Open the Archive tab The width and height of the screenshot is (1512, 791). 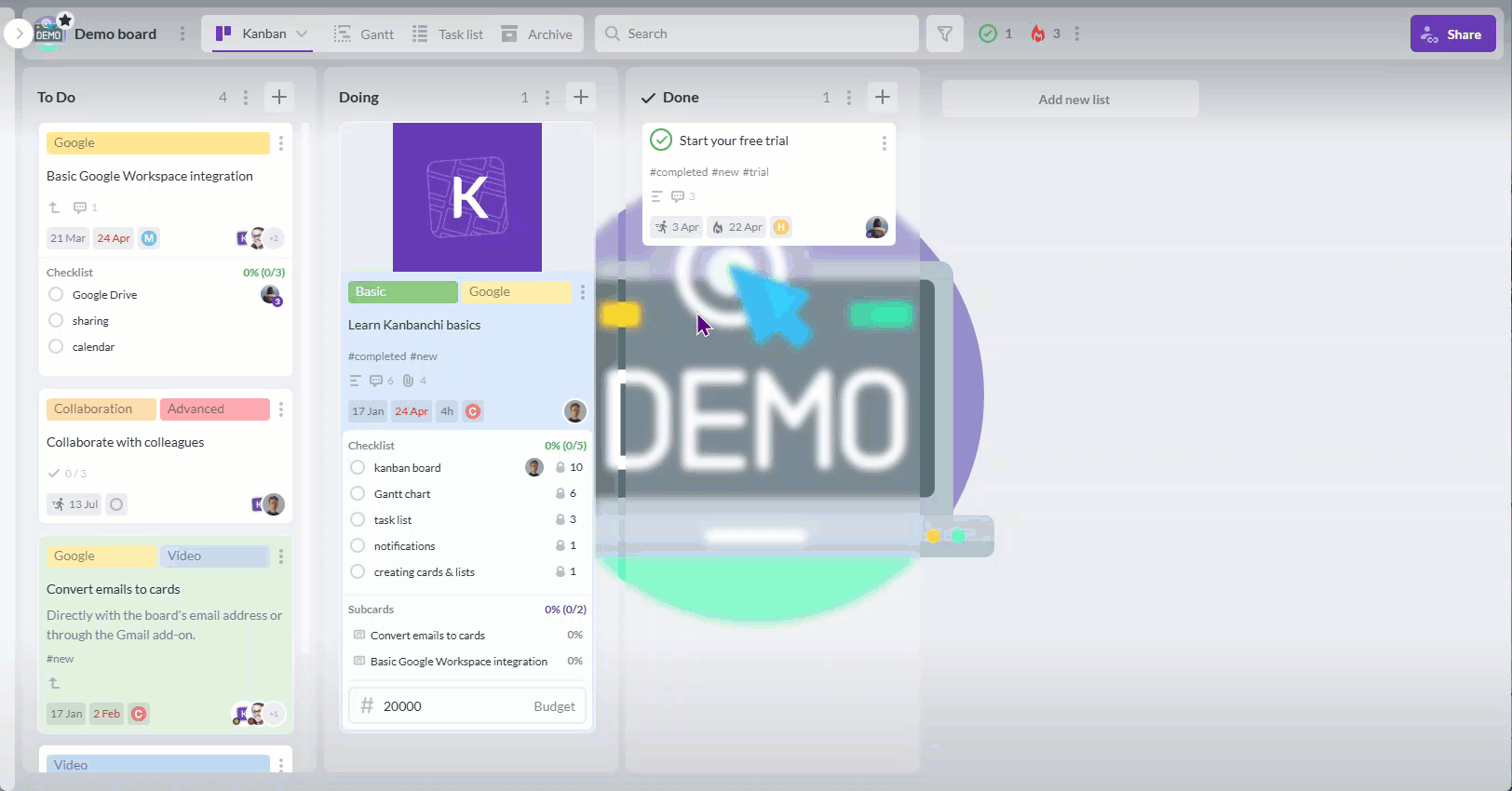point(537,34)
